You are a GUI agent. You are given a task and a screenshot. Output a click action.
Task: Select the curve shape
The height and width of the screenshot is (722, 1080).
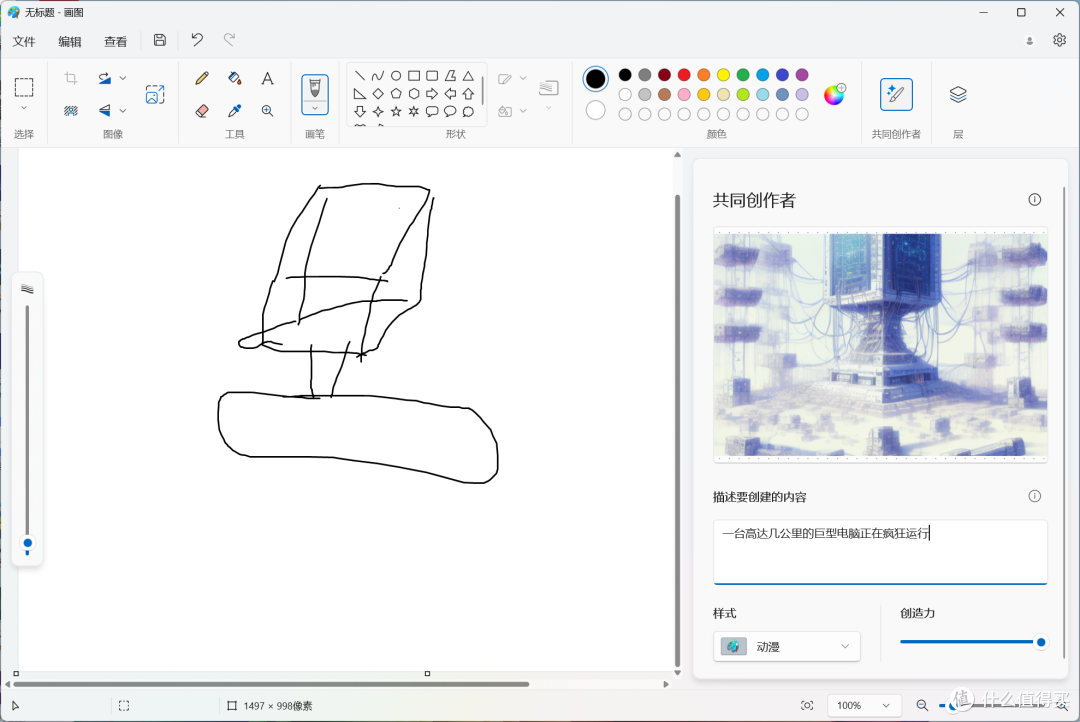(377, 76)
